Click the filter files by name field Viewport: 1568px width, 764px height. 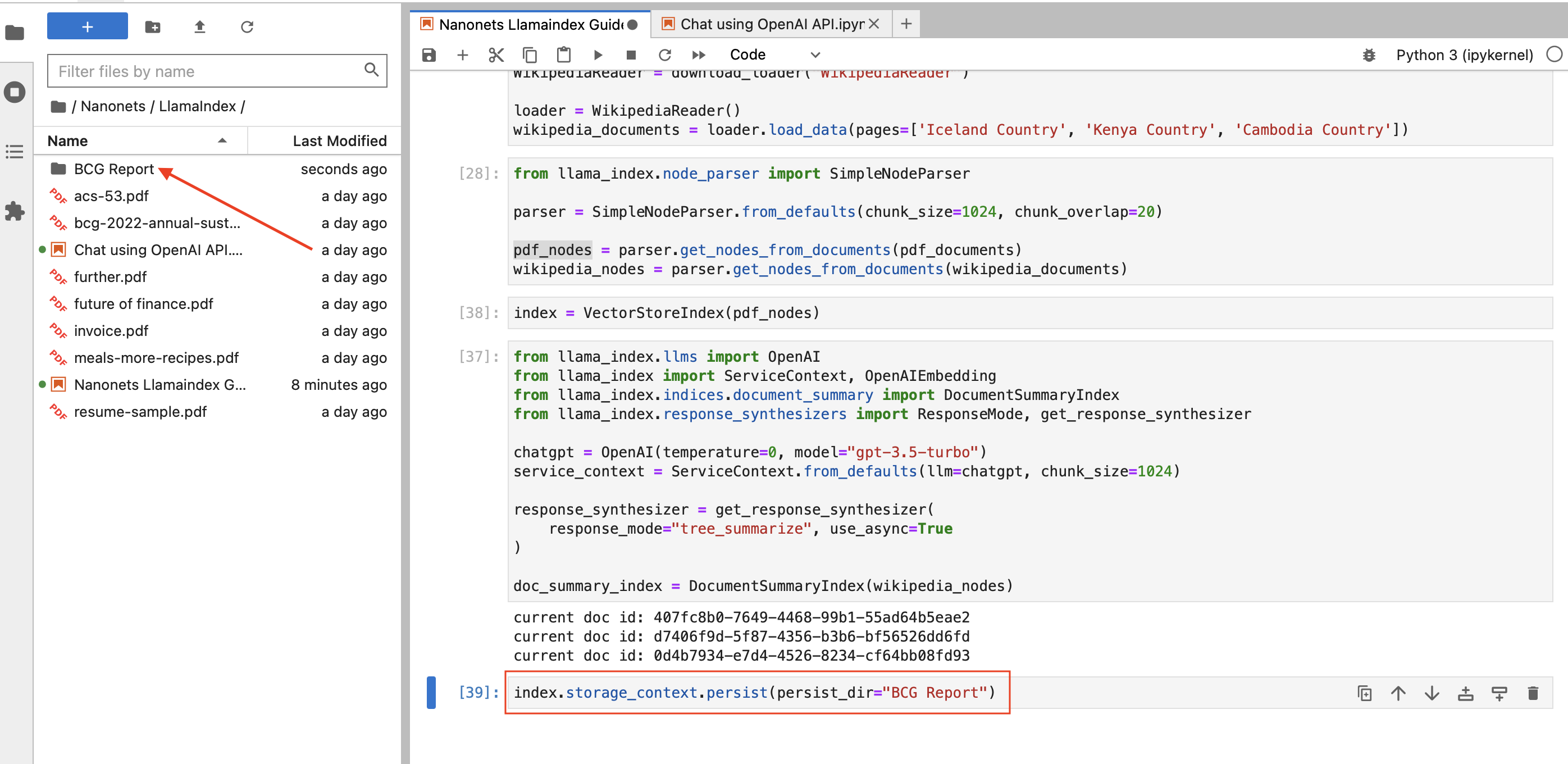pyautogui.click(x=208, y=71)
